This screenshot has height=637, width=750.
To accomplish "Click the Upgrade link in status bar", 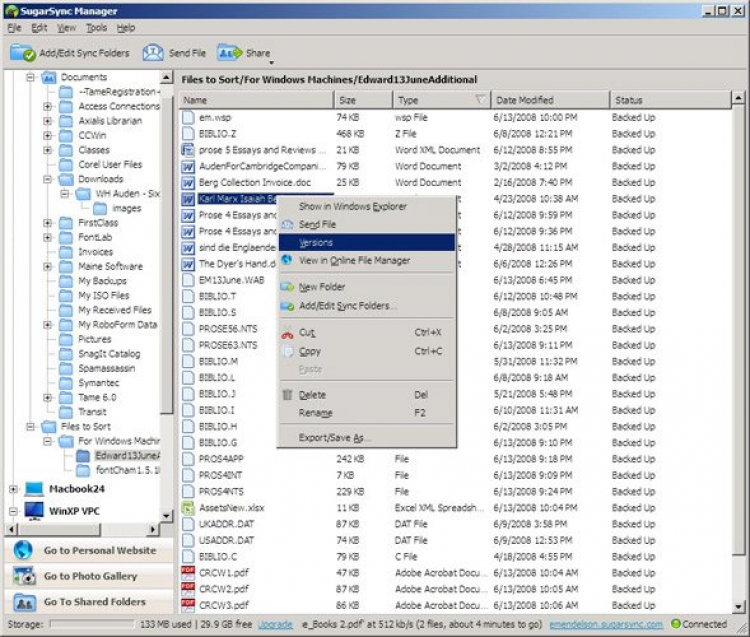I will [x=275, y=624].
